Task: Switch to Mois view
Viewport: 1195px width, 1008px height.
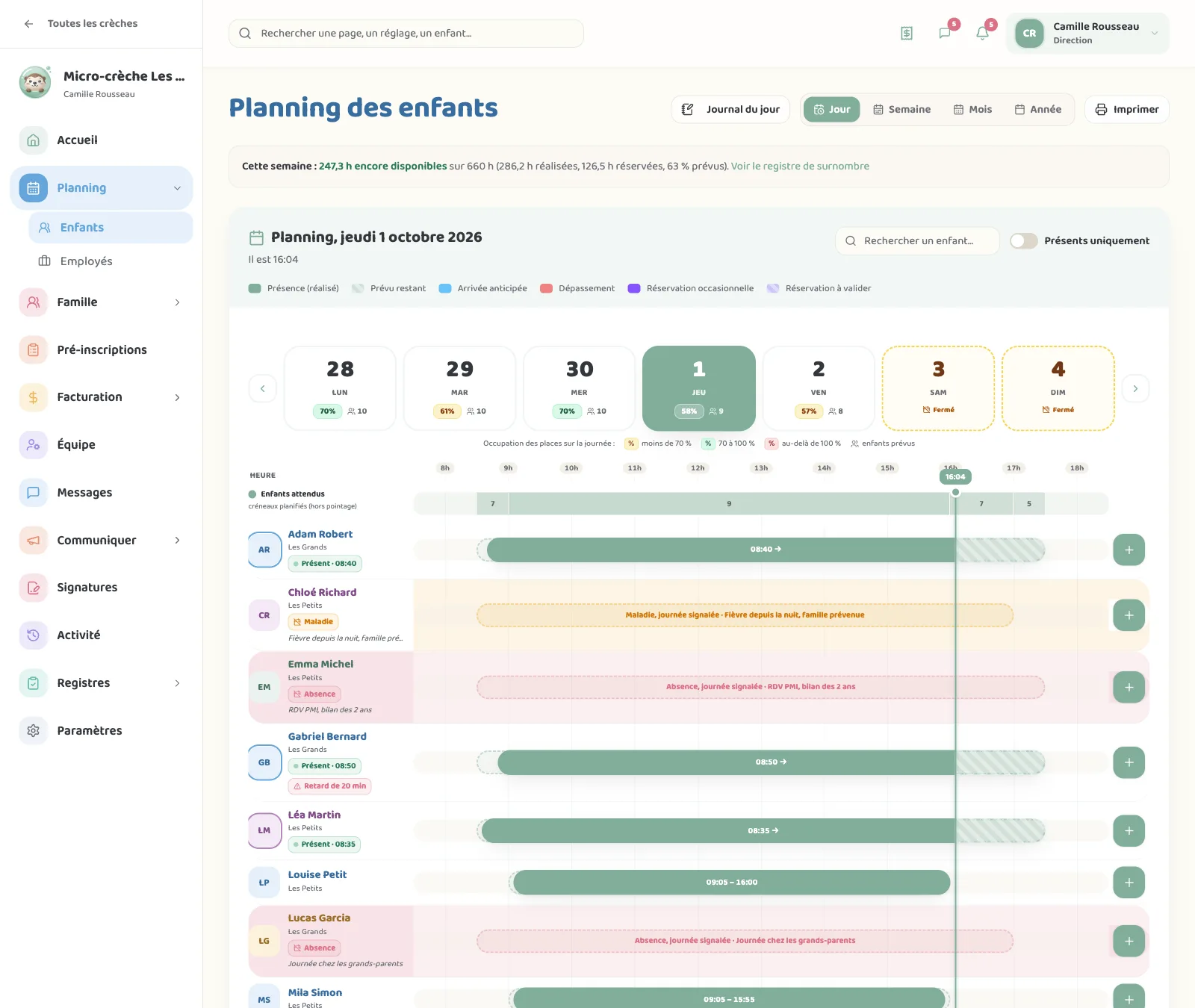Action: click(972, 109)
